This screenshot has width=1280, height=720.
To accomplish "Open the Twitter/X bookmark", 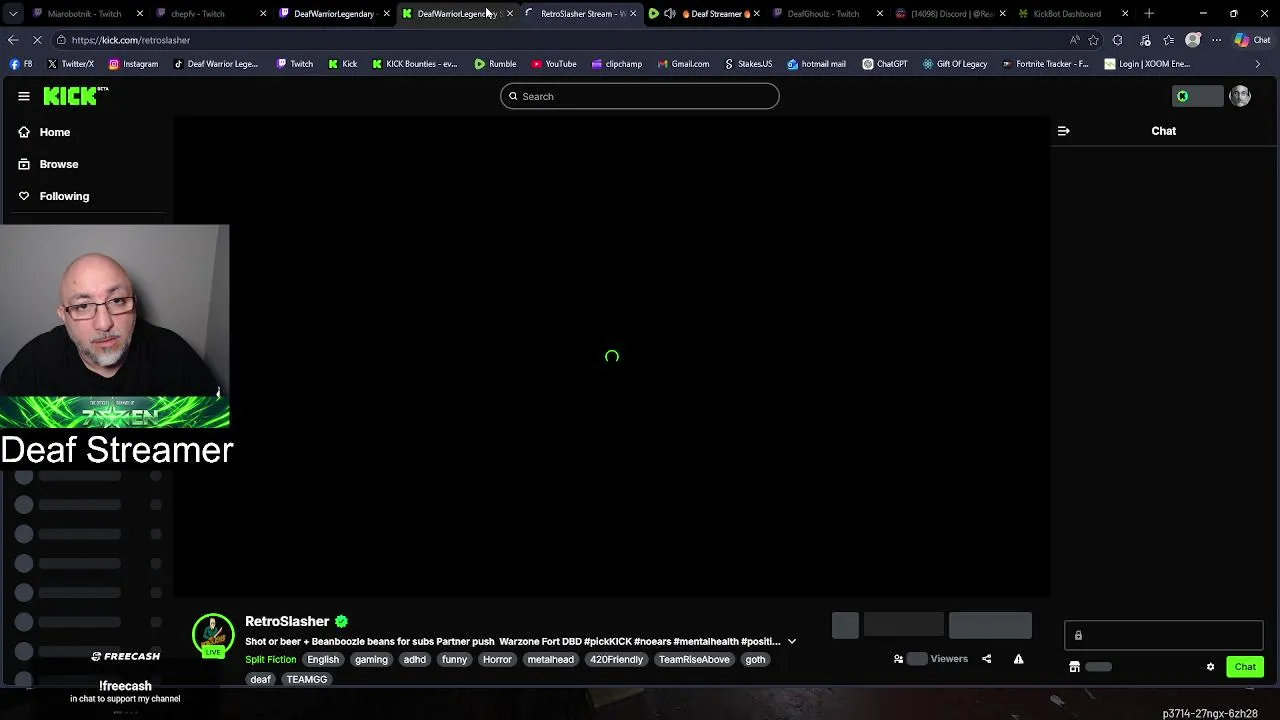I will tap(70, 64).
